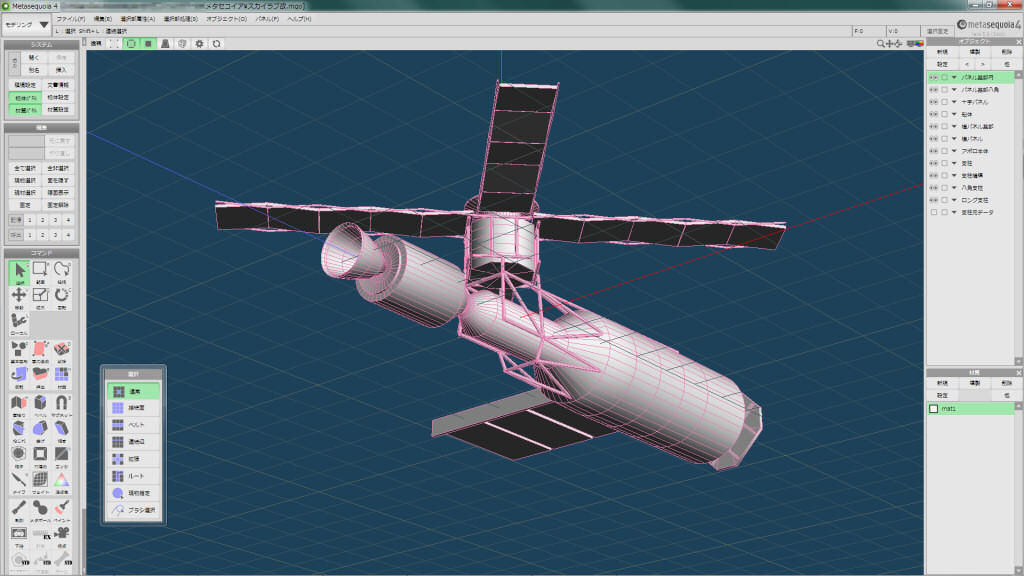
Task: Open the primitive shapes tool
Action: 19,351
